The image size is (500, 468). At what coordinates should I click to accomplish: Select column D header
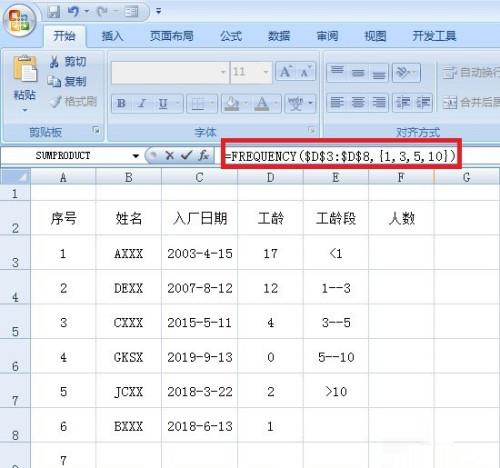click(270, 177)
